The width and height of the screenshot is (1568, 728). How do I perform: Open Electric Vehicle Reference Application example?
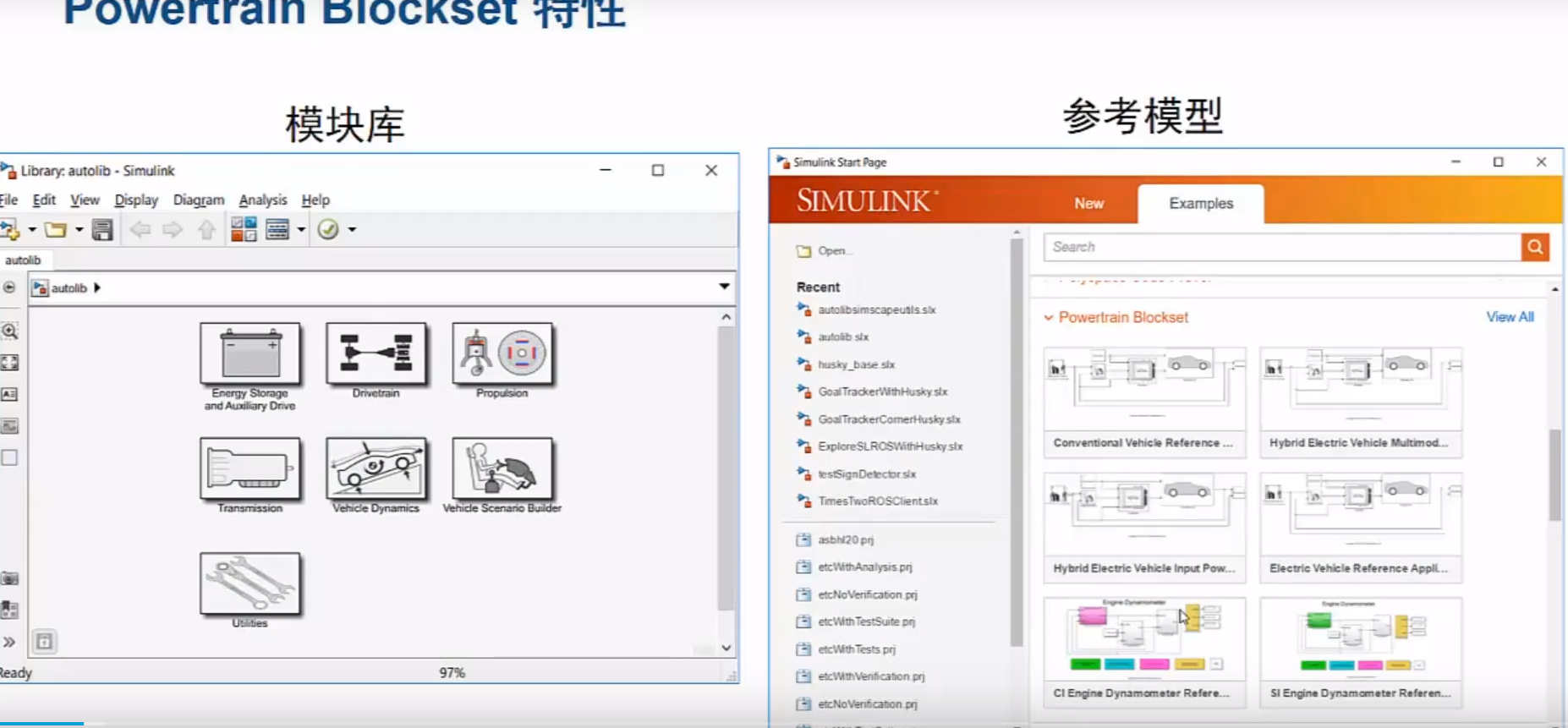pos(1361,527)
